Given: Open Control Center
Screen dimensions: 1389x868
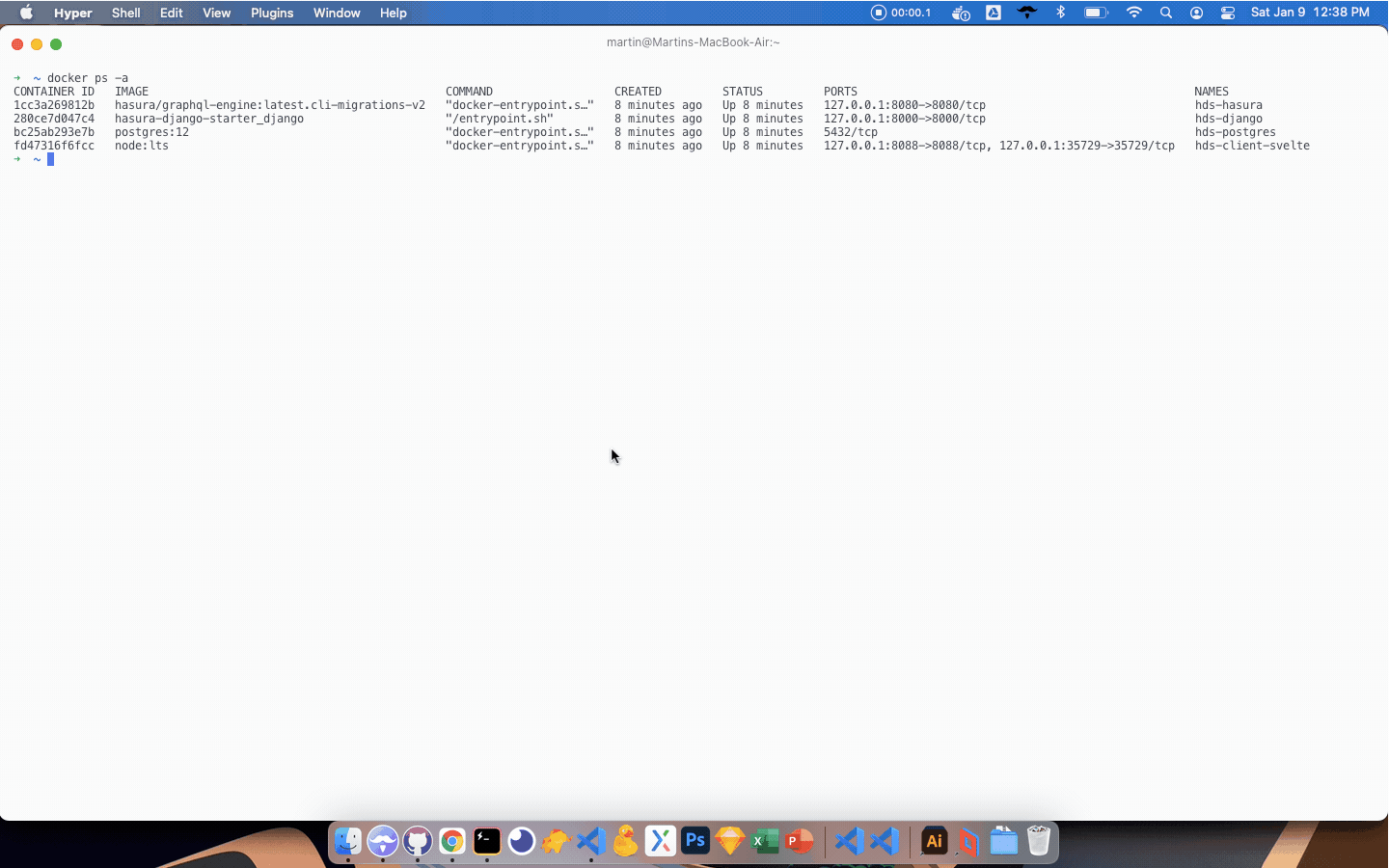Looking at the screenshot, I should 1228,13.
